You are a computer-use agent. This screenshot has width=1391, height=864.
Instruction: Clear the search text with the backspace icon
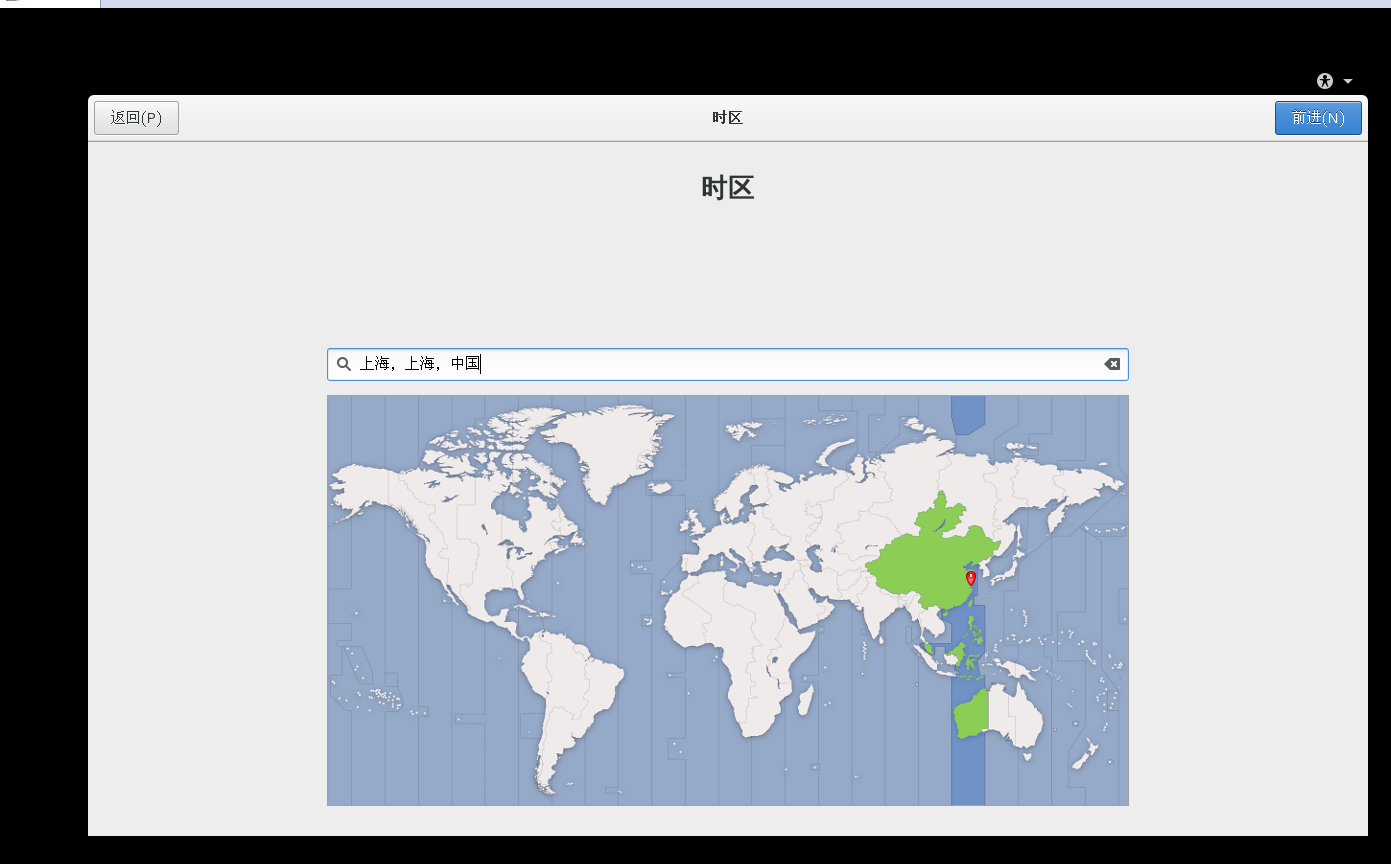pos(1112,364)
